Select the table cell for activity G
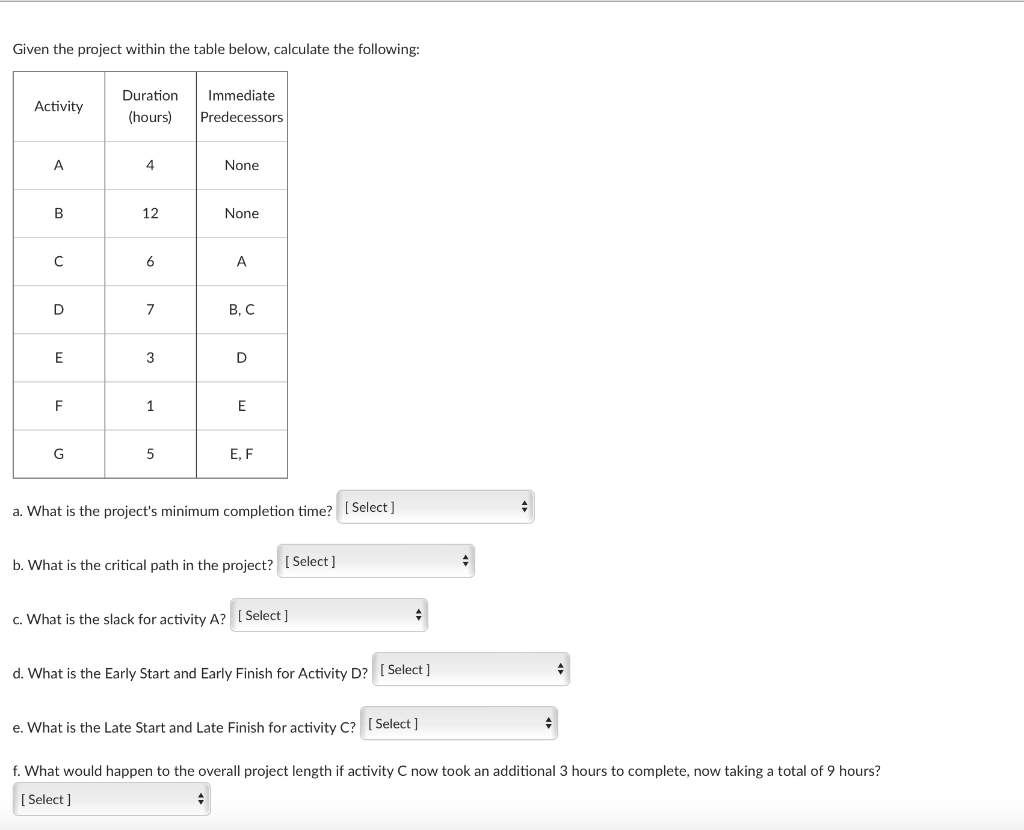Screen dimensions: 1024x830 59,453
